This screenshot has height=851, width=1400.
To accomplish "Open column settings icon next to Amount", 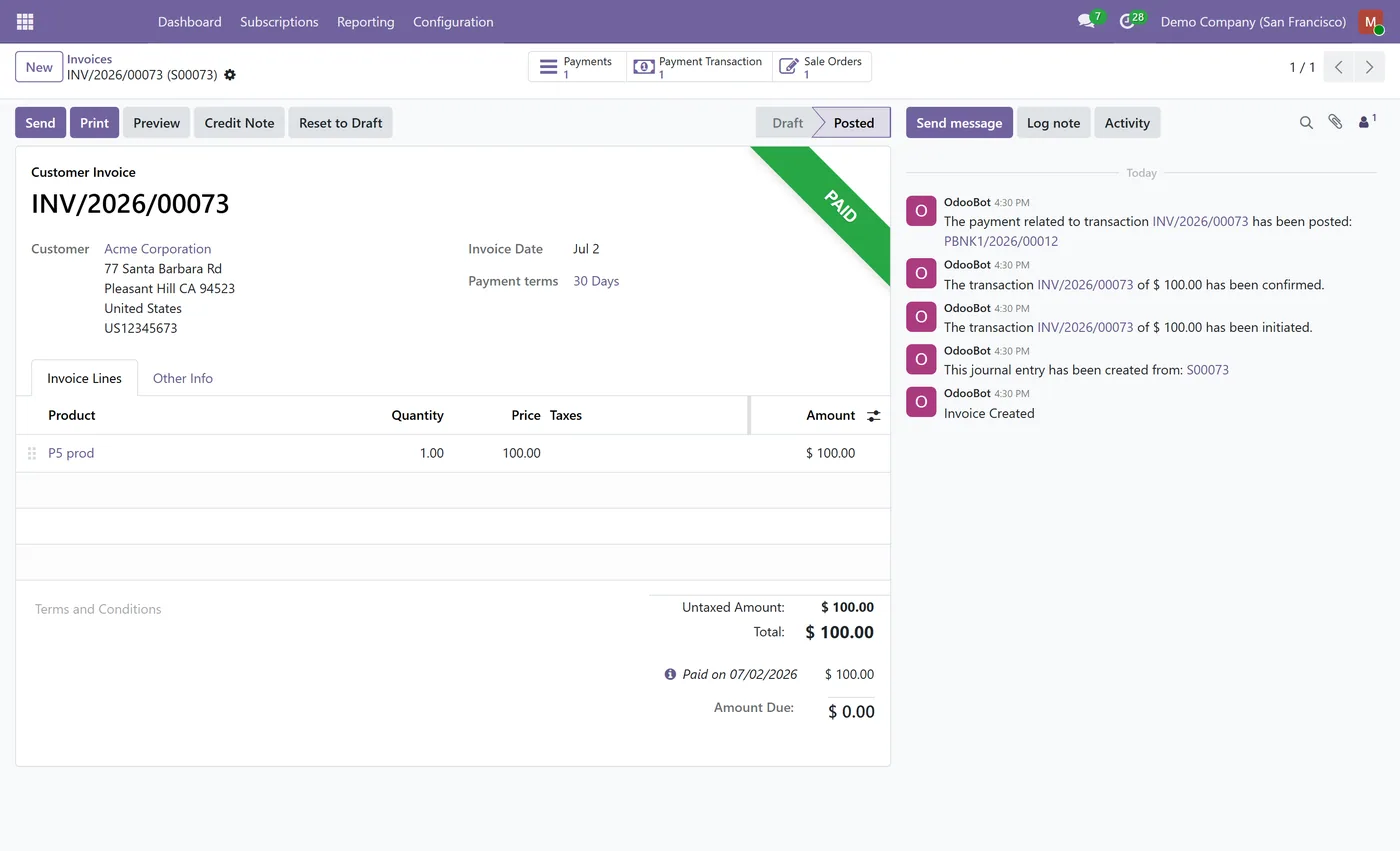I will 874,415.
